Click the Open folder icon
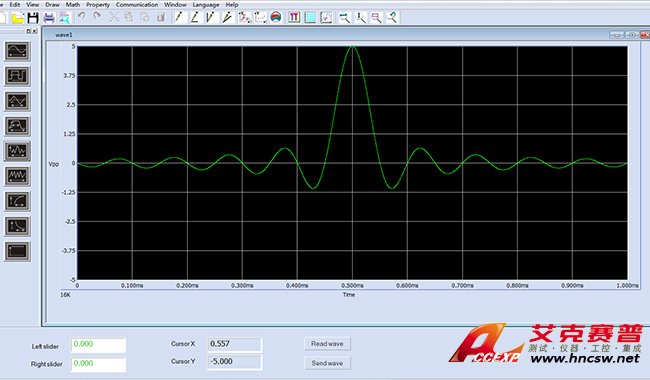 coord(18,17)
